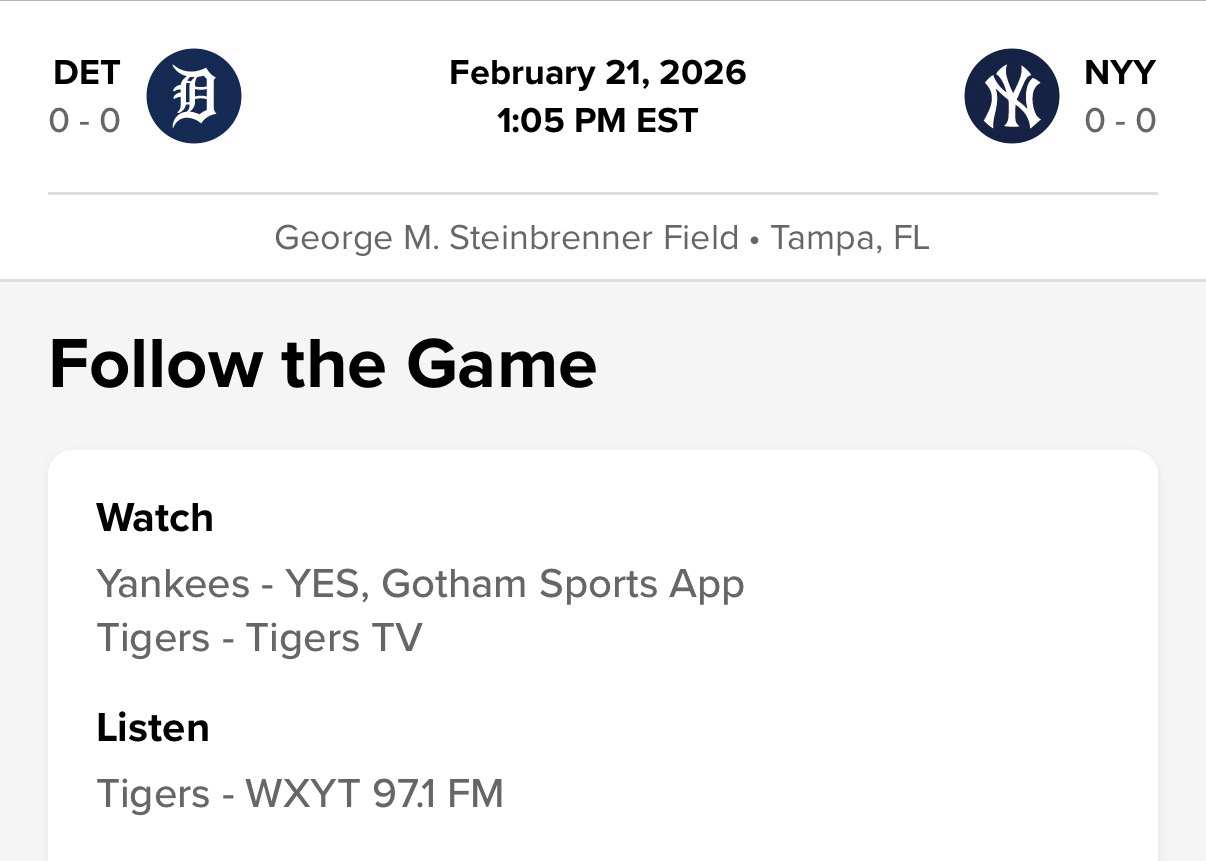Viewport: 1206px width, 861px height.
Task: Select the Listen section heading
Action: click(x=153, y=727)
